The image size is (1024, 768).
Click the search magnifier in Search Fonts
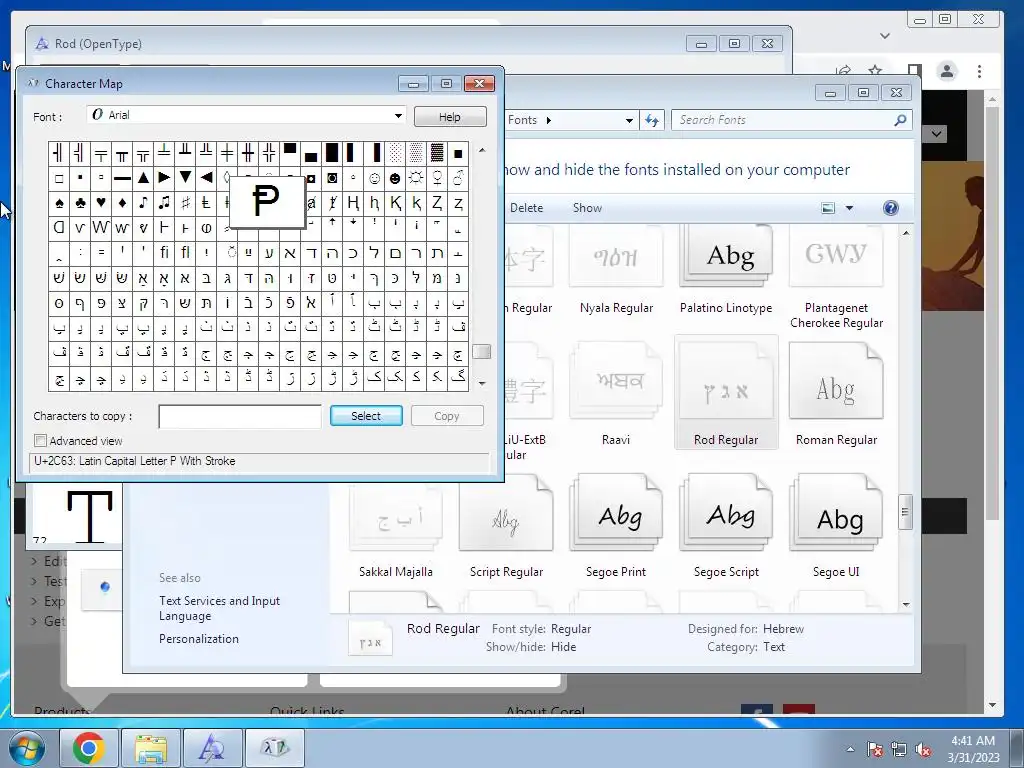[900, 120]
